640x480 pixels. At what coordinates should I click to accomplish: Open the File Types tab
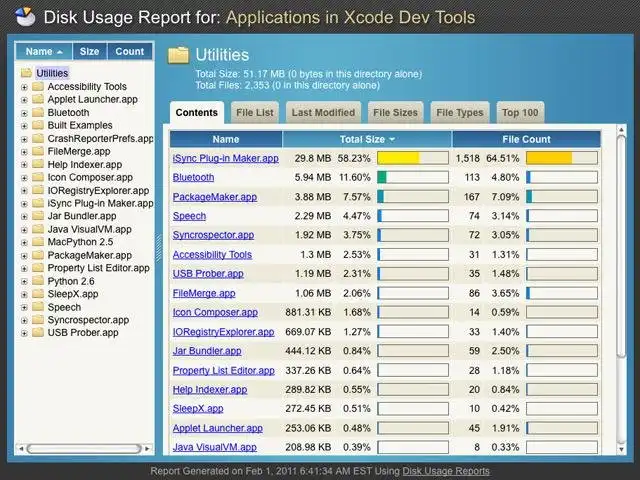[x=460, y=113]
